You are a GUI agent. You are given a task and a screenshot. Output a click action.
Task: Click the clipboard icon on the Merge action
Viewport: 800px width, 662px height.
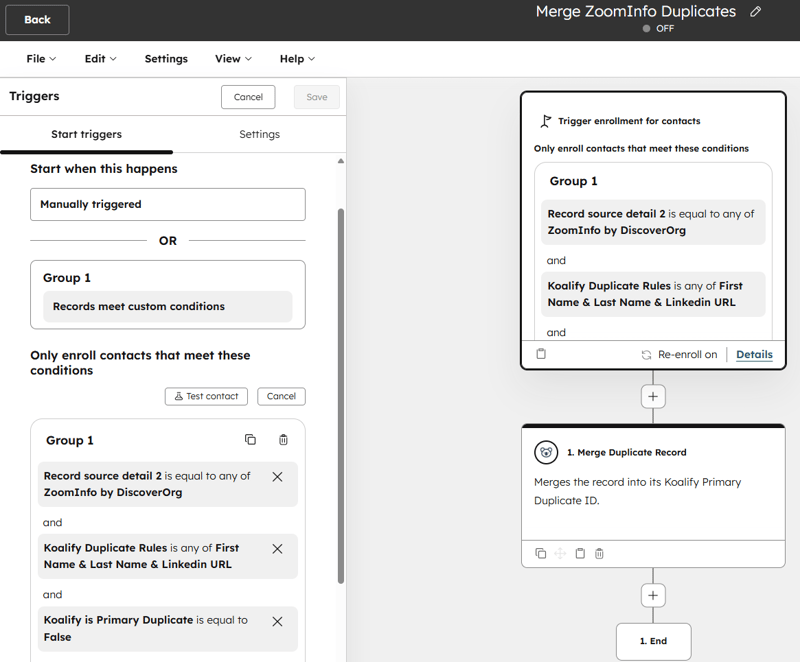[x=580, y=553]
